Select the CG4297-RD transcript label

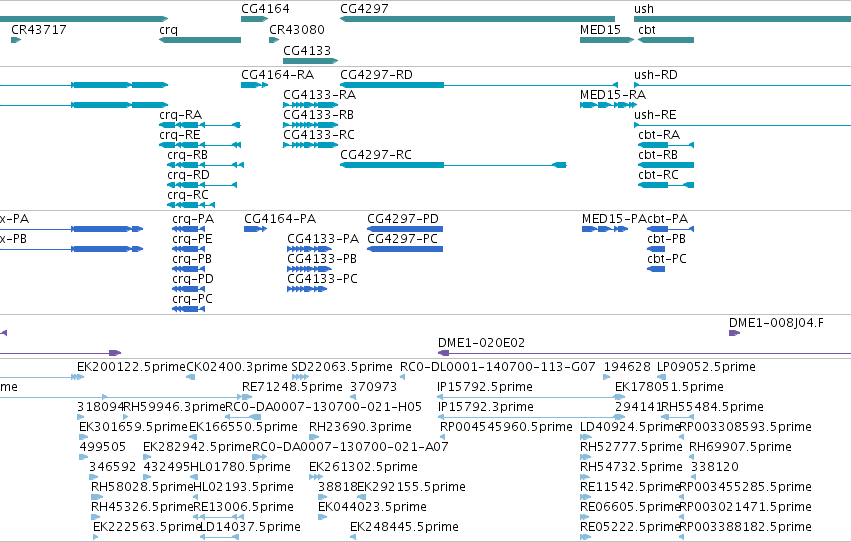coord(376,74)
